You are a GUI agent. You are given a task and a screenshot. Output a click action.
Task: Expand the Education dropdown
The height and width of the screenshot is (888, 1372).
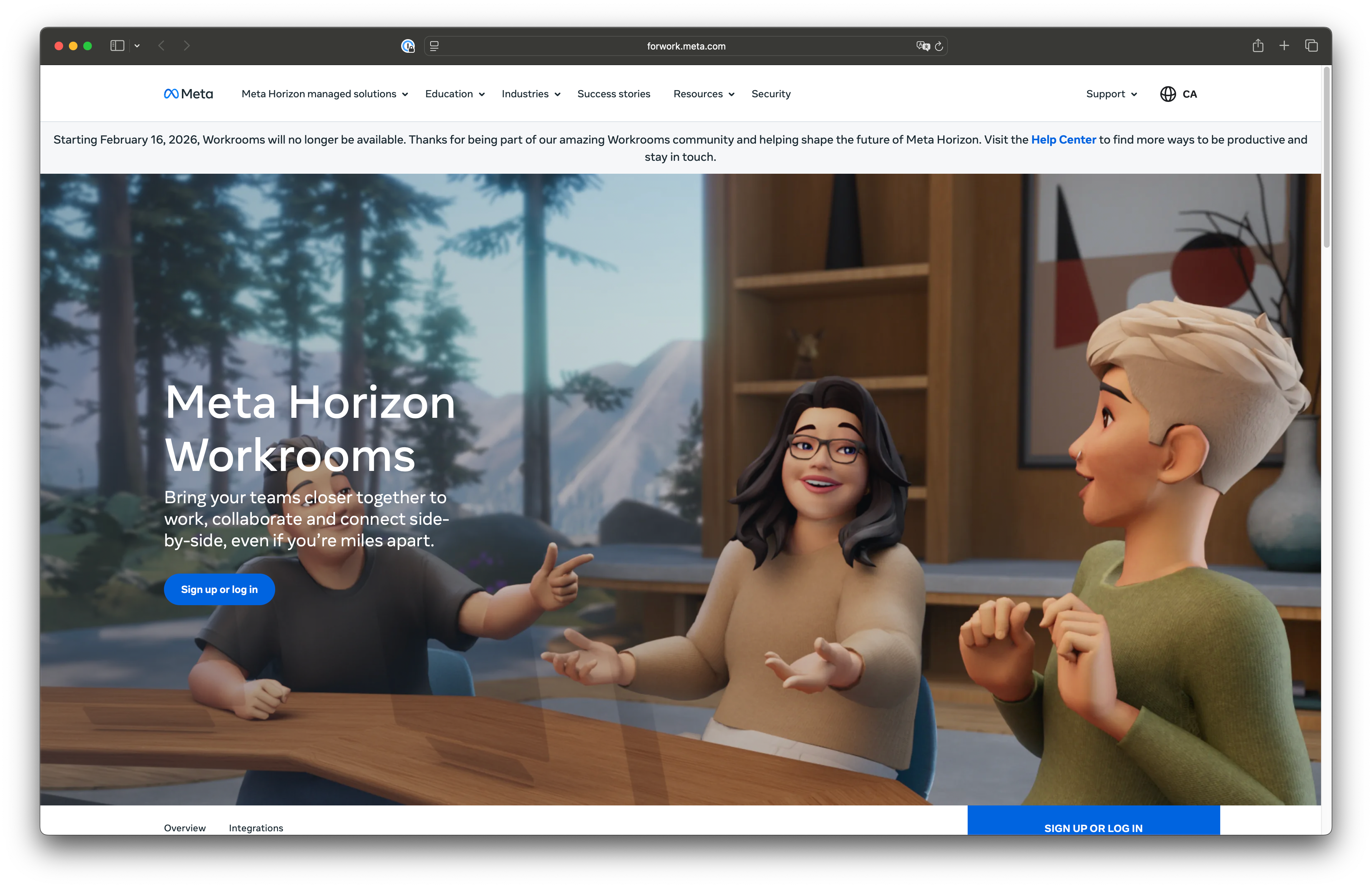455,94
